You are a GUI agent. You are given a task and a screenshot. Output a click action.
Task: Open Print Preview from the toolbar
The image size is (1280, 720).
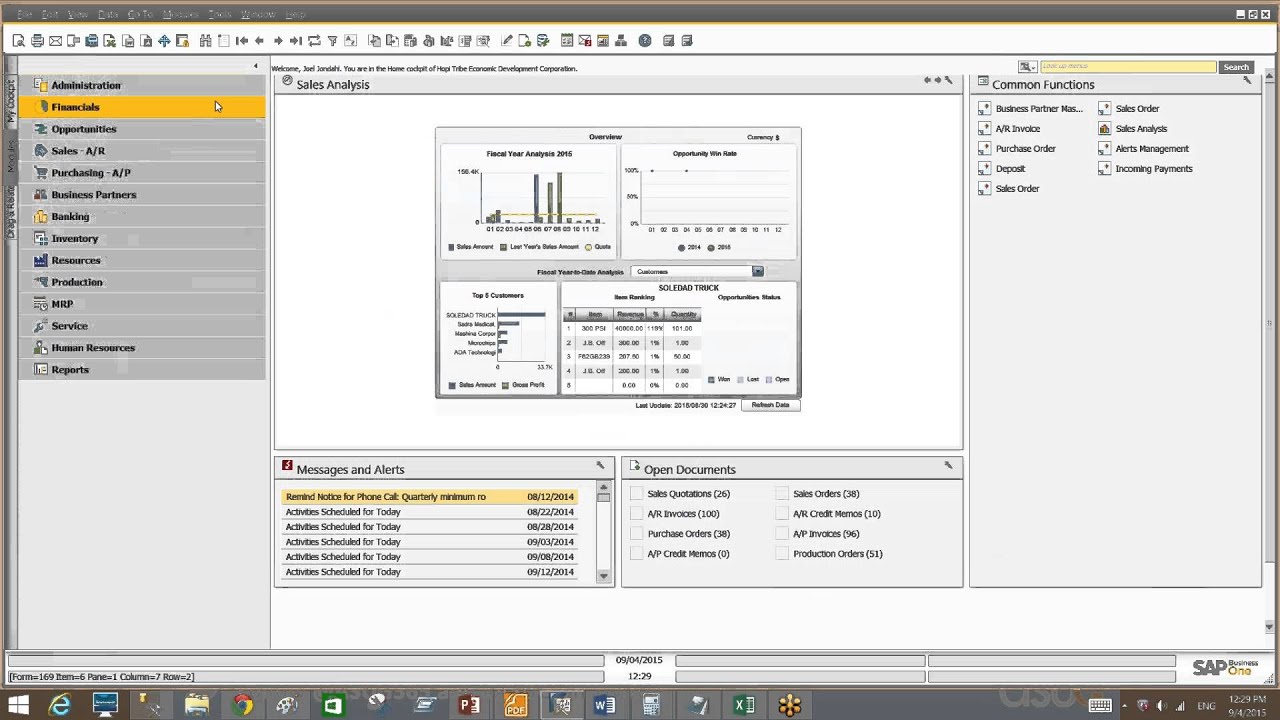tap(18, 41)
